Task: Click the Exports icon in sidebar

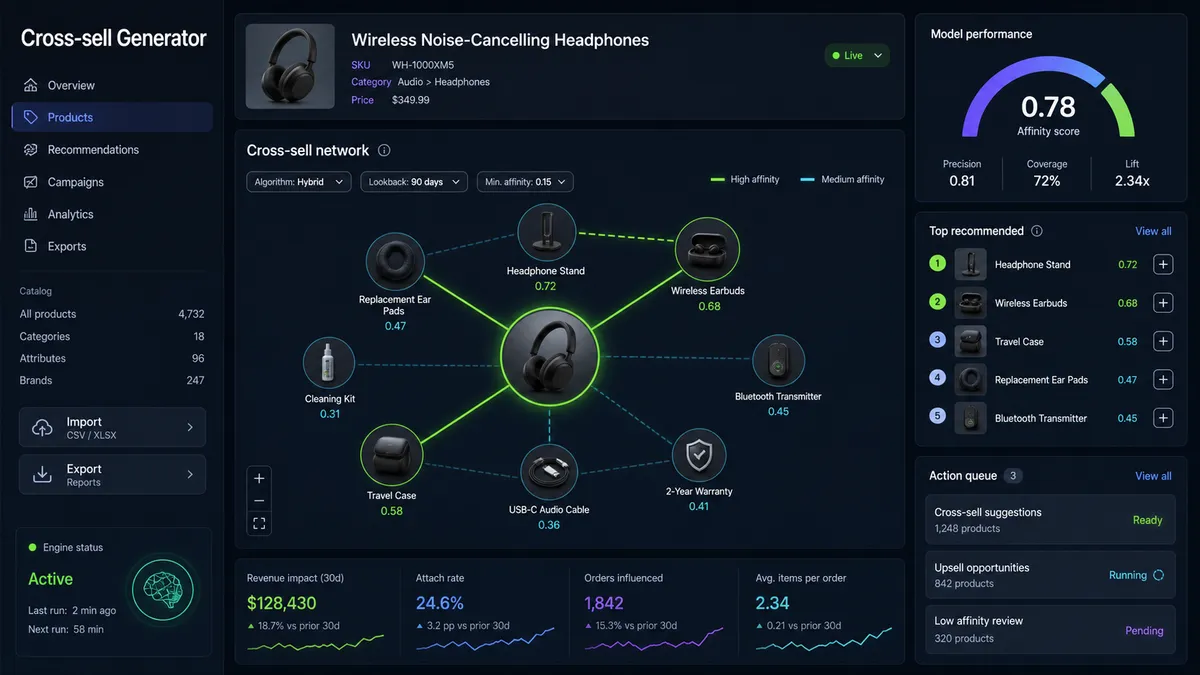Action: pos(30,246)
